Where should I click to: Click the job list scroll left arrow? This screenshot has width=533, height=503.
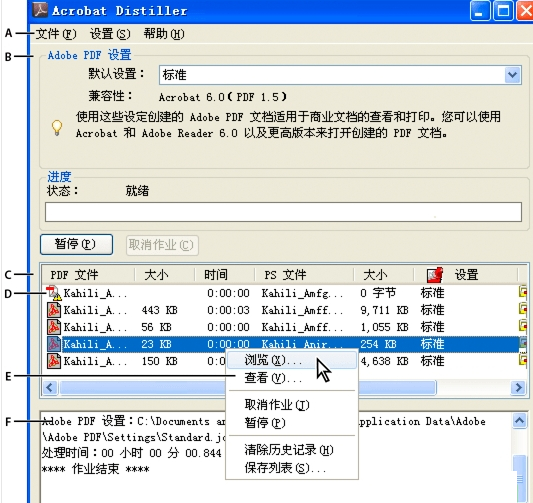50,387
